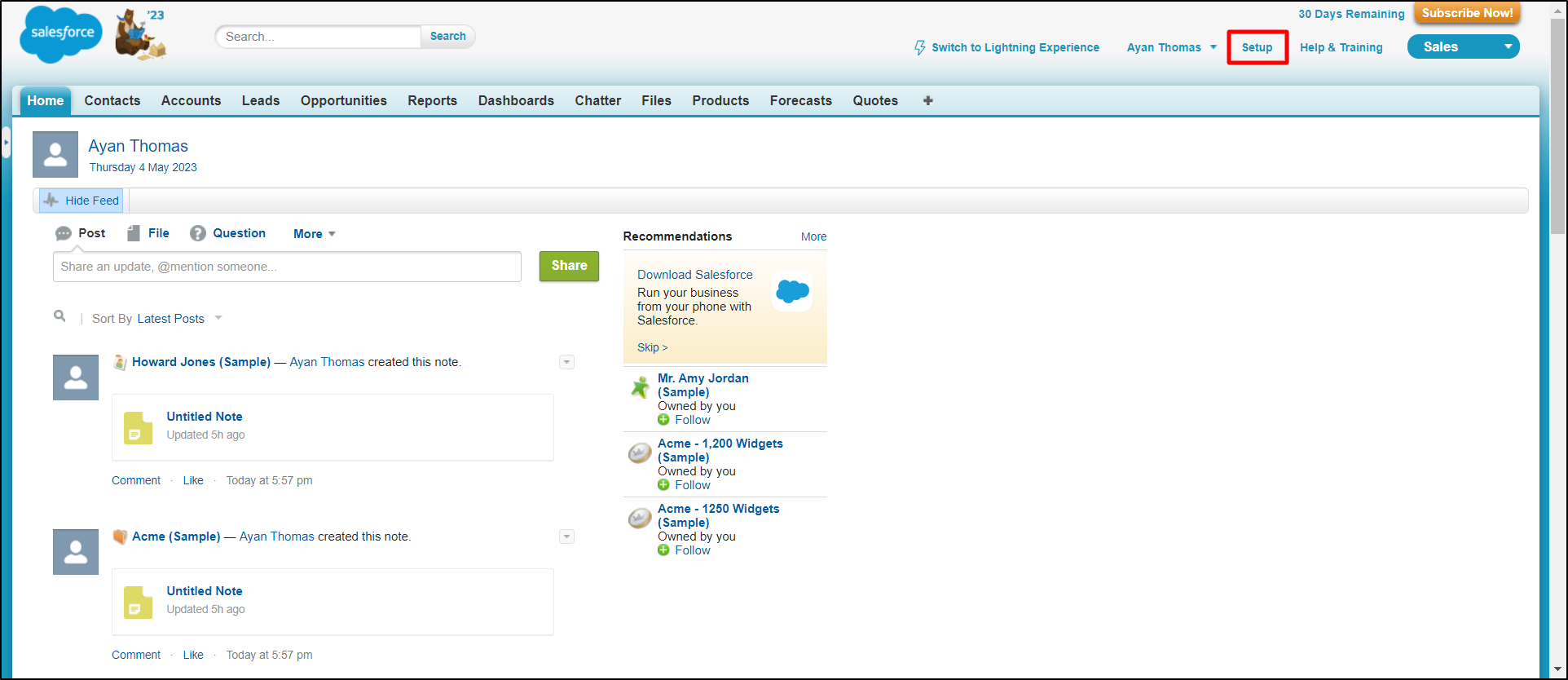The height and width of the screenshot is (680, 1568).
Task: Switch to the Dashboards tab
Action: 516,100
